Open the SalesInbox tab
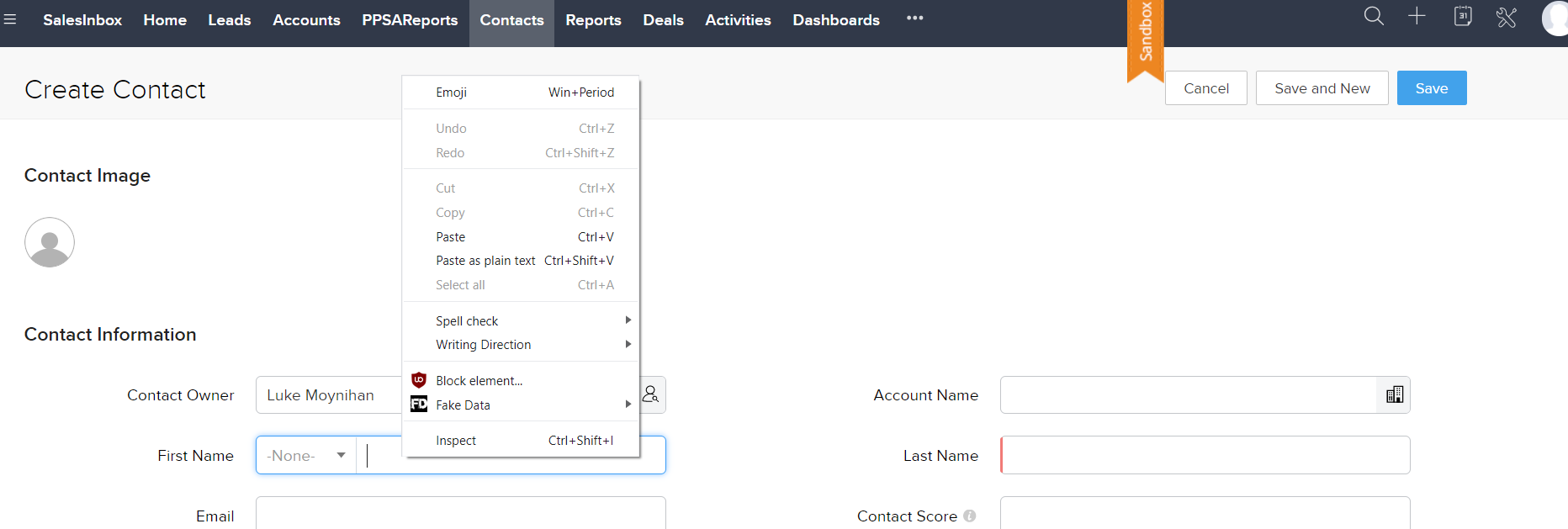 click(x=82, y=19)
